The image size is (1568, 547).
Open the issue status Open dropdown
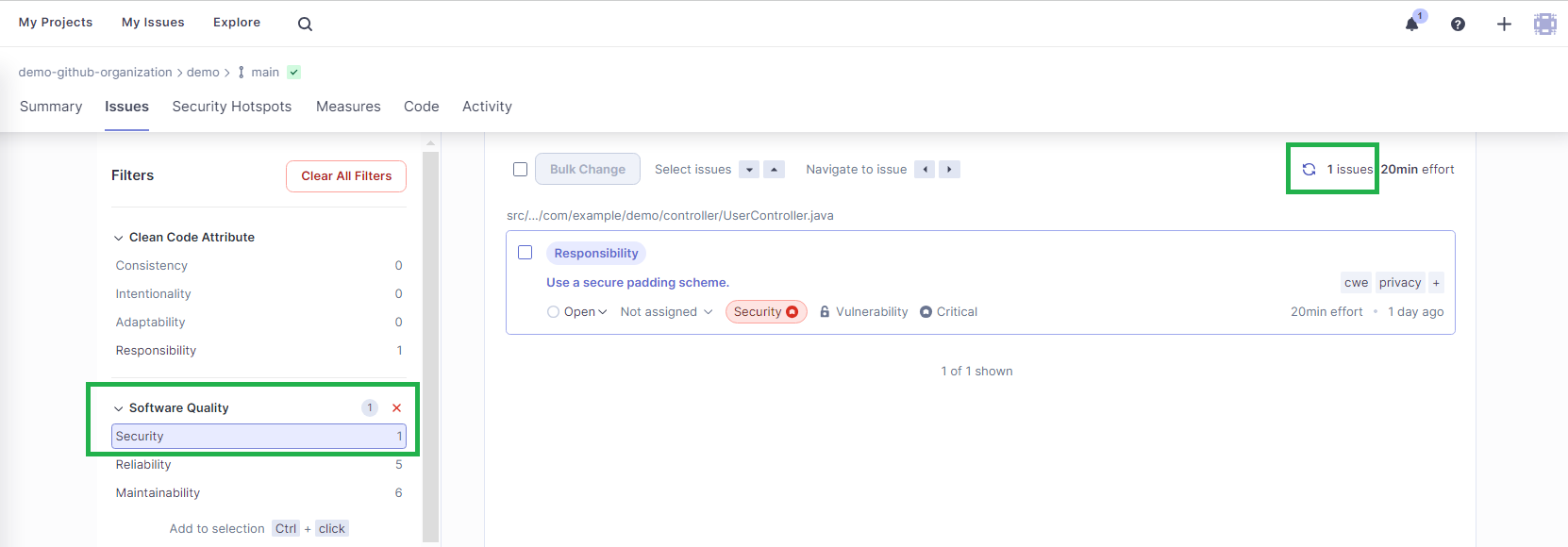(577, 312)
